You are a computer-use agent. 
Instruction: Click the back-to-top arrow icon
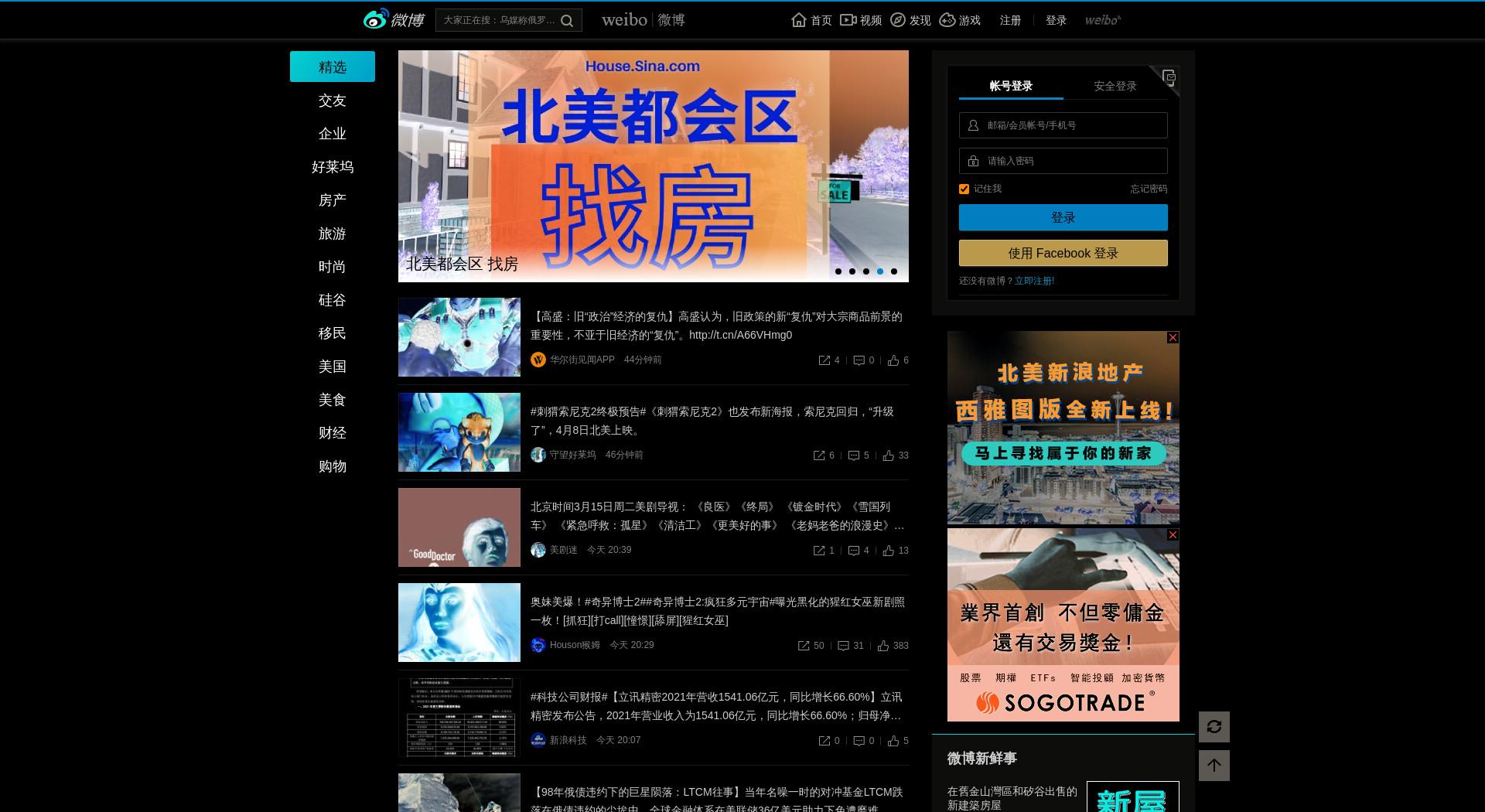click(x=1214, y=766)
